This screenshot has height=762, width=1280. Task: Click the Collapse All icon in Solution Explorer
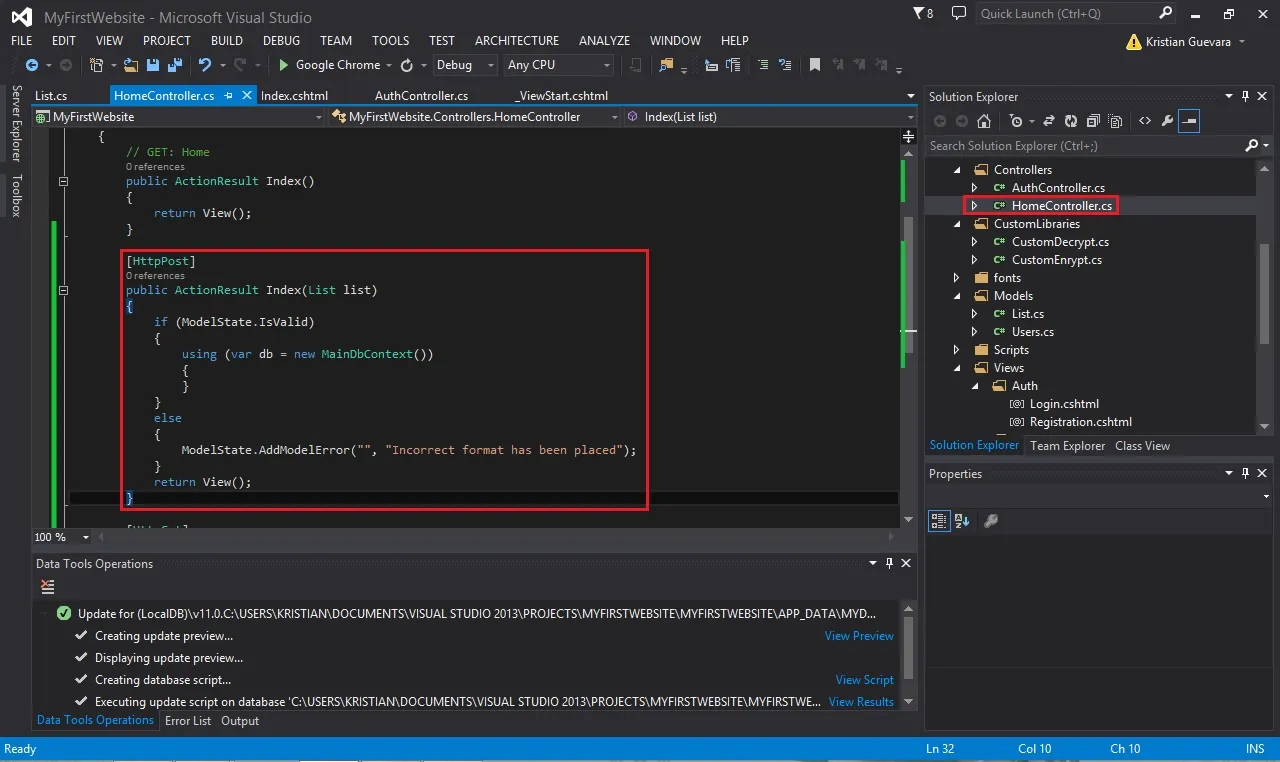coord(1092,121)
